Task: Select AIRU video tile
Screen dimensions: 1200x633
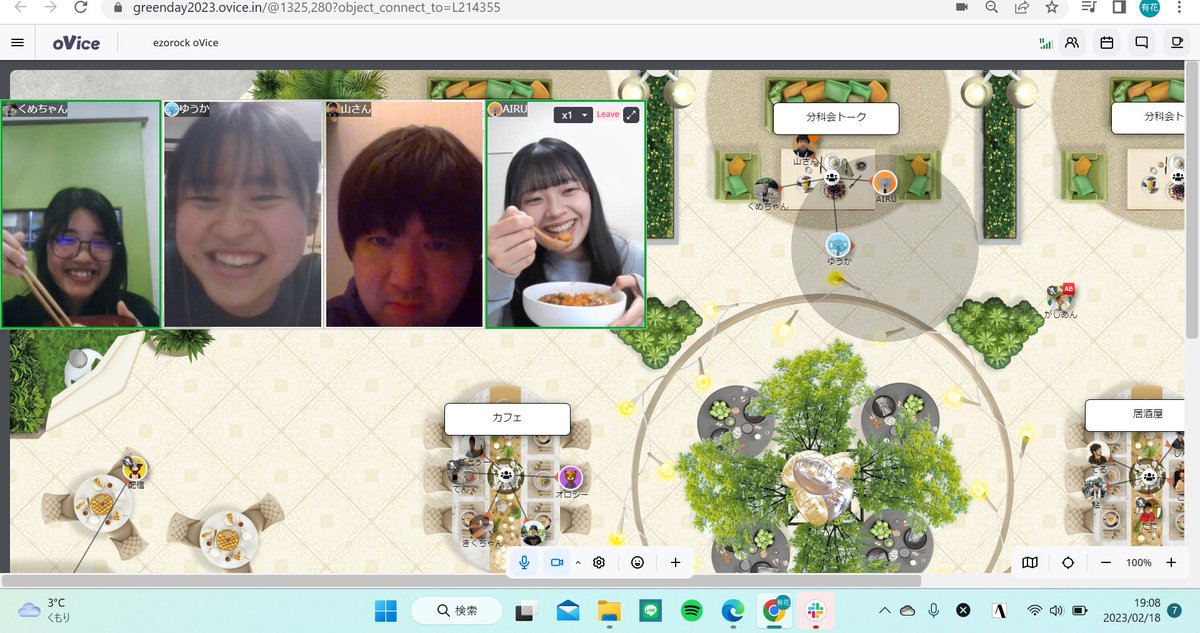Action: pos(566,214)
